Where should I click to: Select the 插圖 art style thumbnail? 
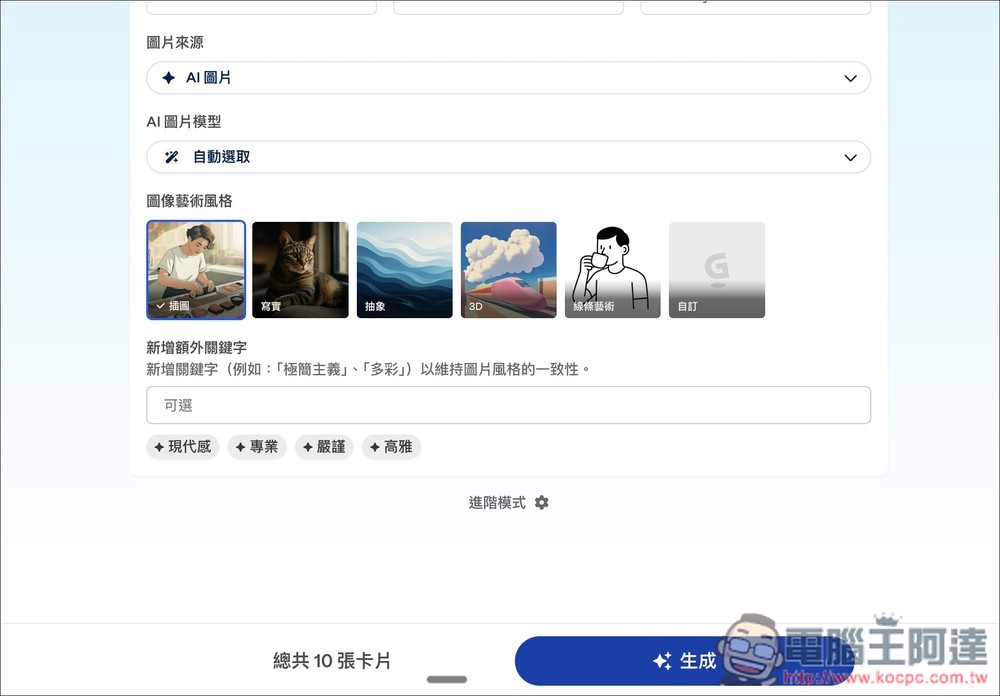pyautogui.click(x=195, y=268)
